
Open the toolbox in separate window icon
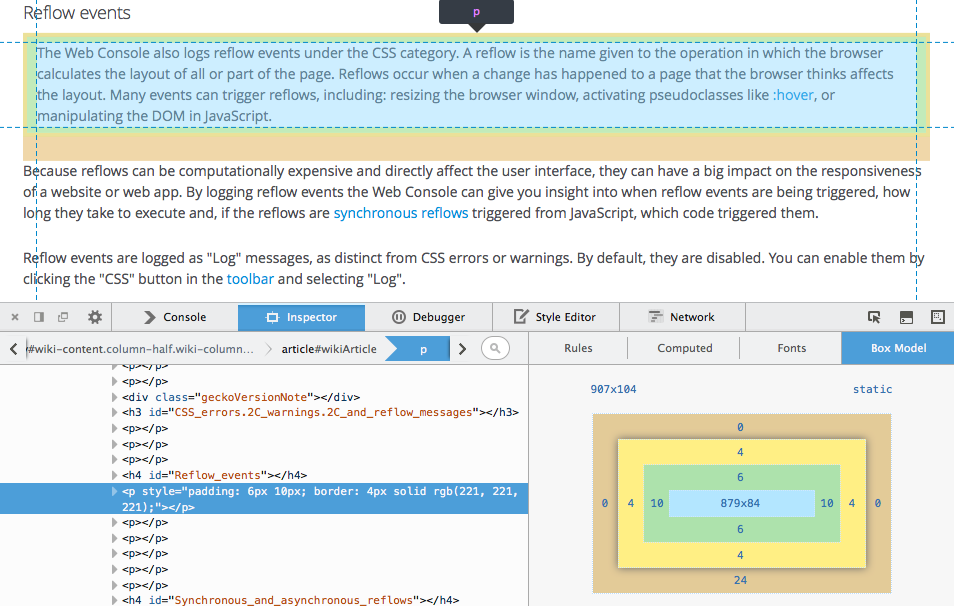click(x=63, y=317)
